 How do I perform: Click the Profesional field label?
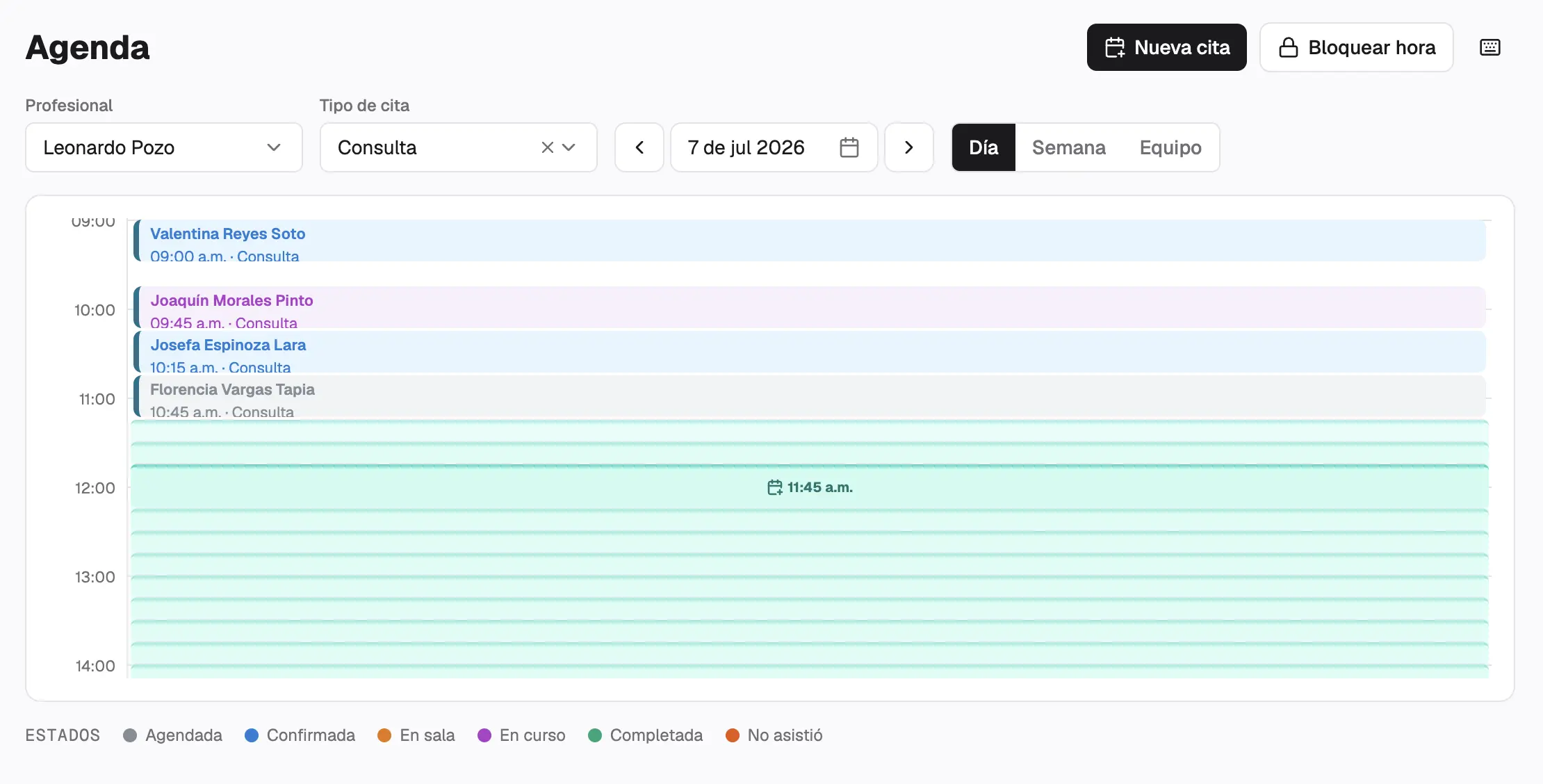coord(69,106)
